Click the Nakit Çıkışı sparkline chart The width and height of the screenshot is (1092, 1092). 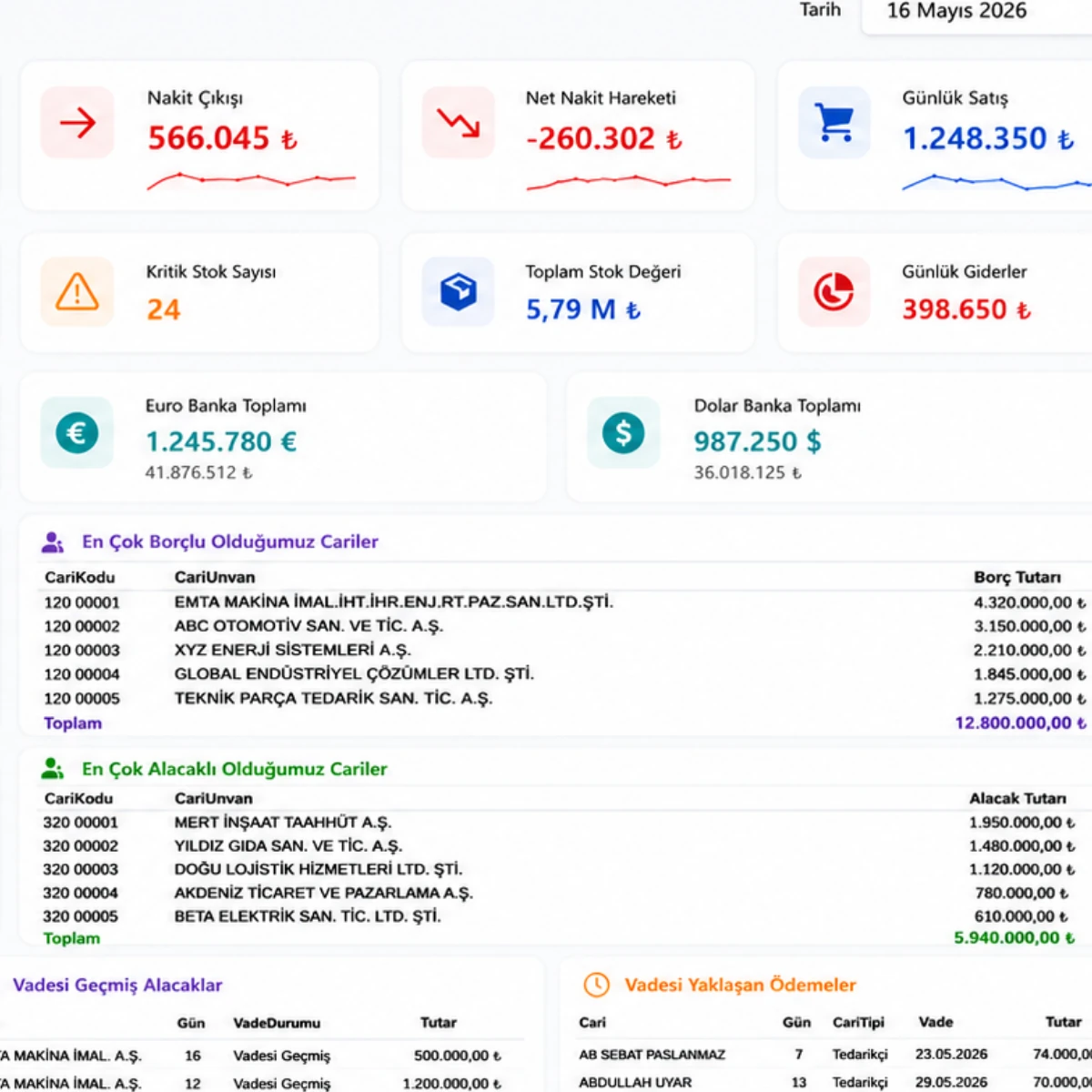[x=251, y=180]
